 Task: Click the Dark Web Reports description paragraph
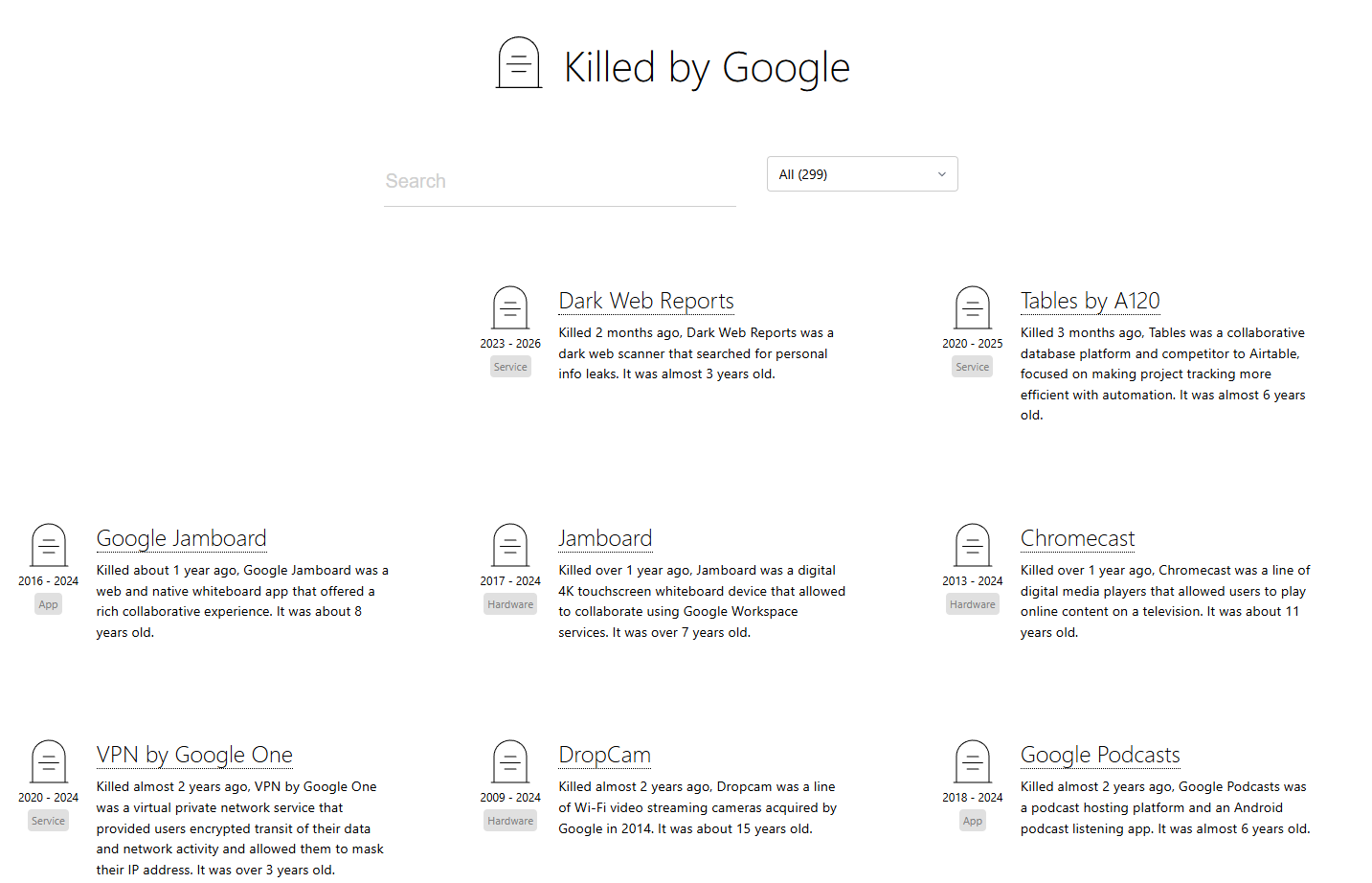tap(696, 353)
